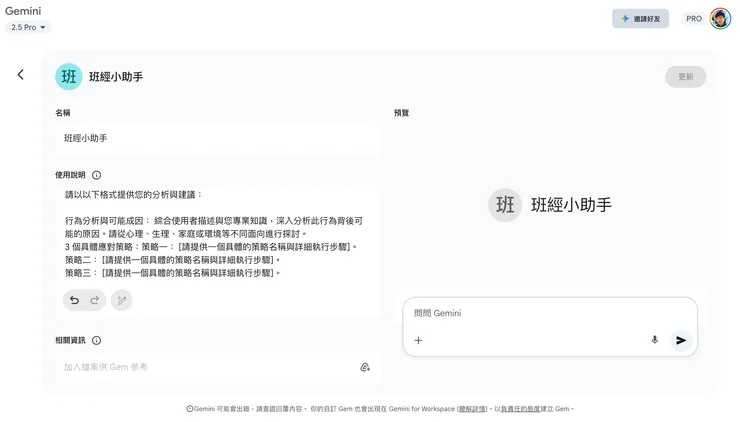
Task: Edit the Gem name field 班經小助手
Action: (218, 138)
